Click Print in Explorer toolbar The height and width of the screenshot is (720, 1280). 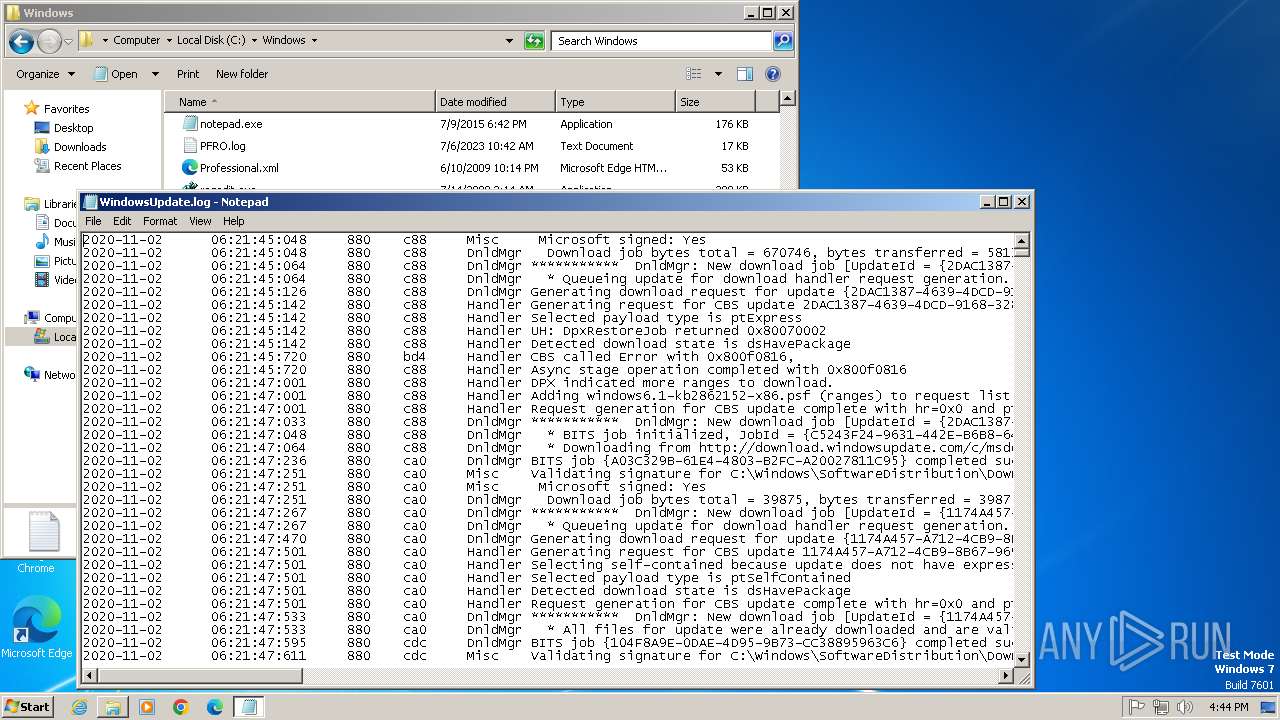(x=188, y=74)
